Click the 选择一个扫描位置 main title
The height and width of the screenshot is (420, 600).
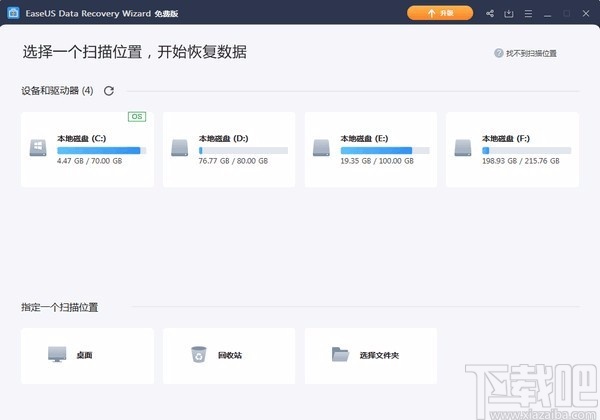pyautogui.click(x=135, y=52)
